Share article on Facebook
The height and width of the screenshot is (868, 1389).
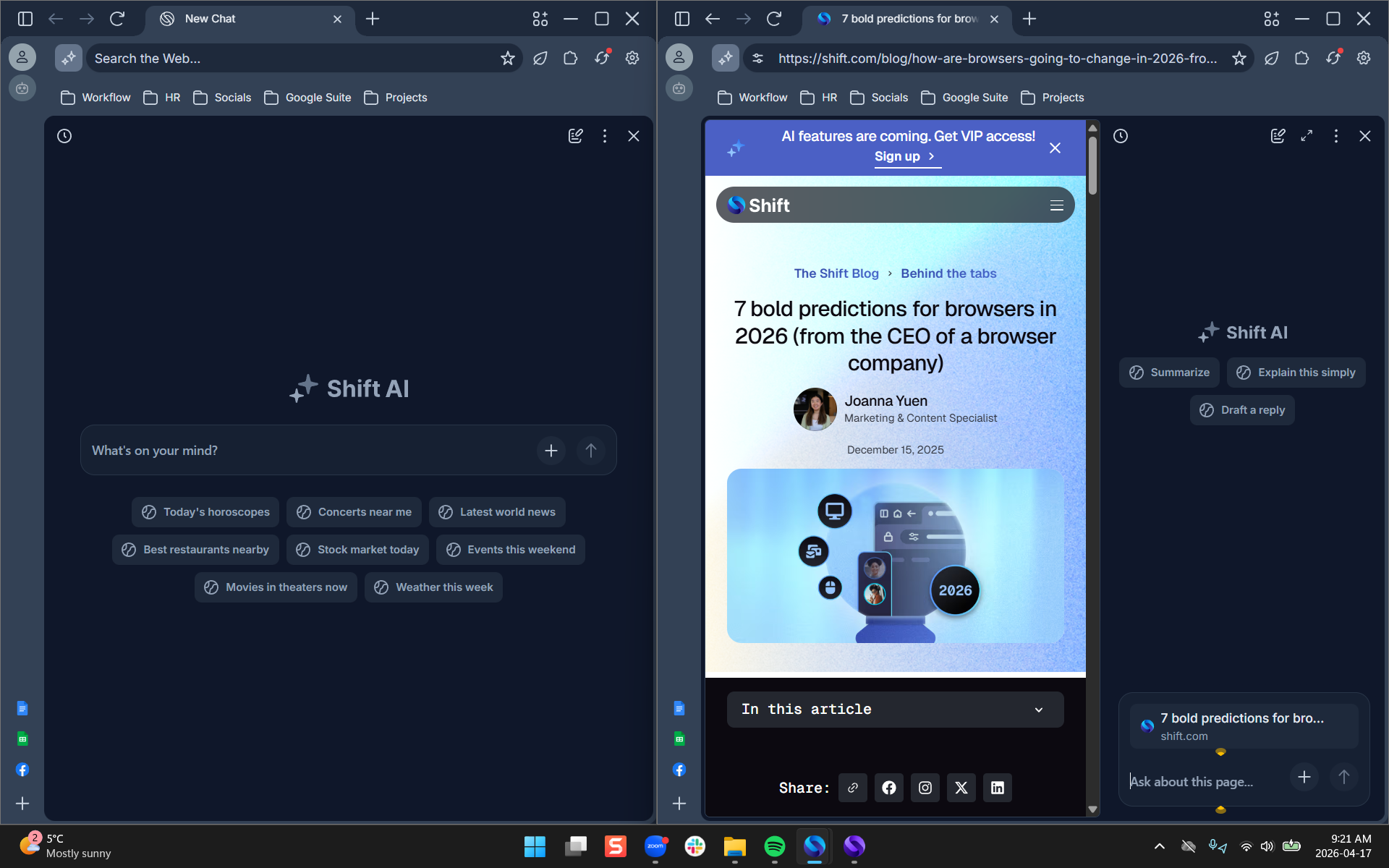click(x=889, y=788)
